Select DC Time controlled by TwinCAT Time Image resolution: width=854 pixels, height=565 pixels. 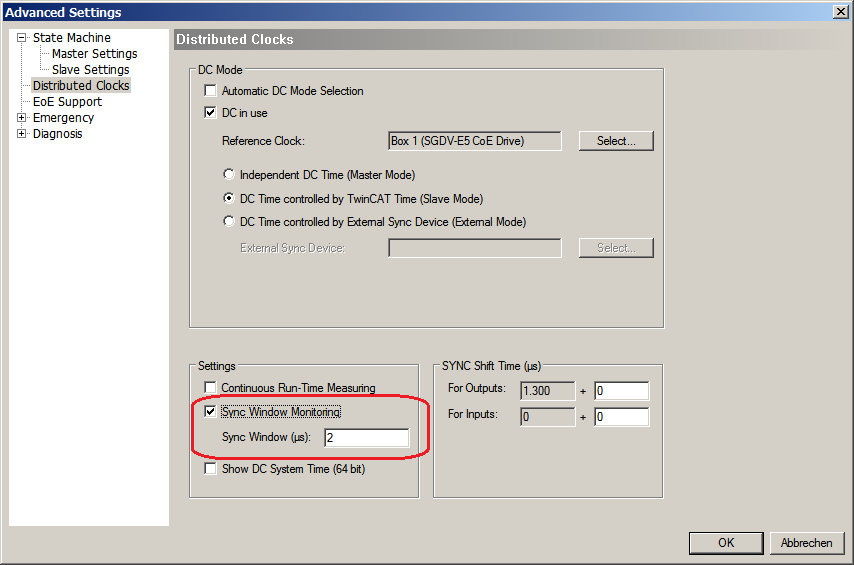[x=229, y=199]
